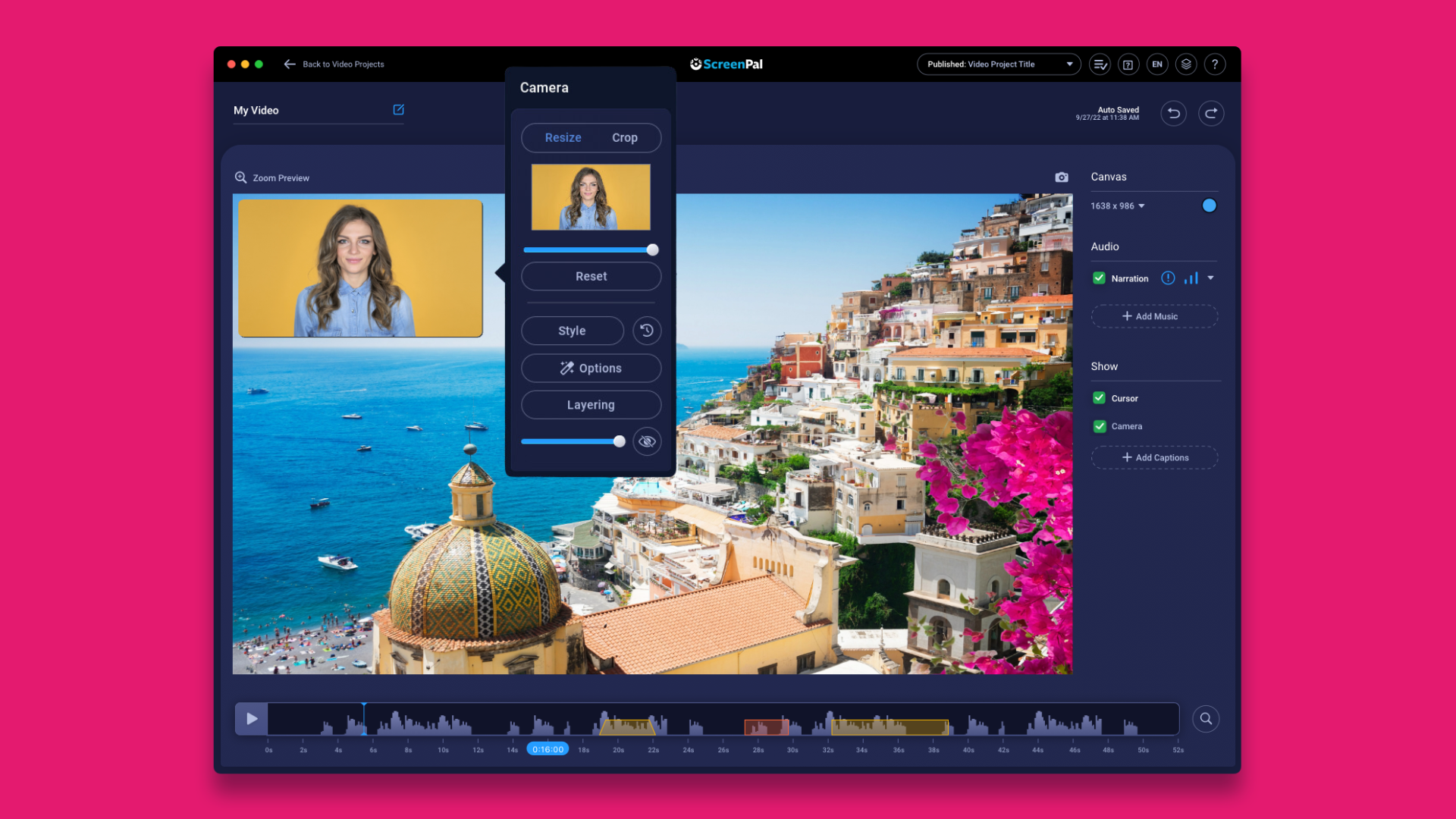Viewport: 1456px width, 819px height.
Task: Open the Zoom Preview magnifier
Action: coord(240,177)
